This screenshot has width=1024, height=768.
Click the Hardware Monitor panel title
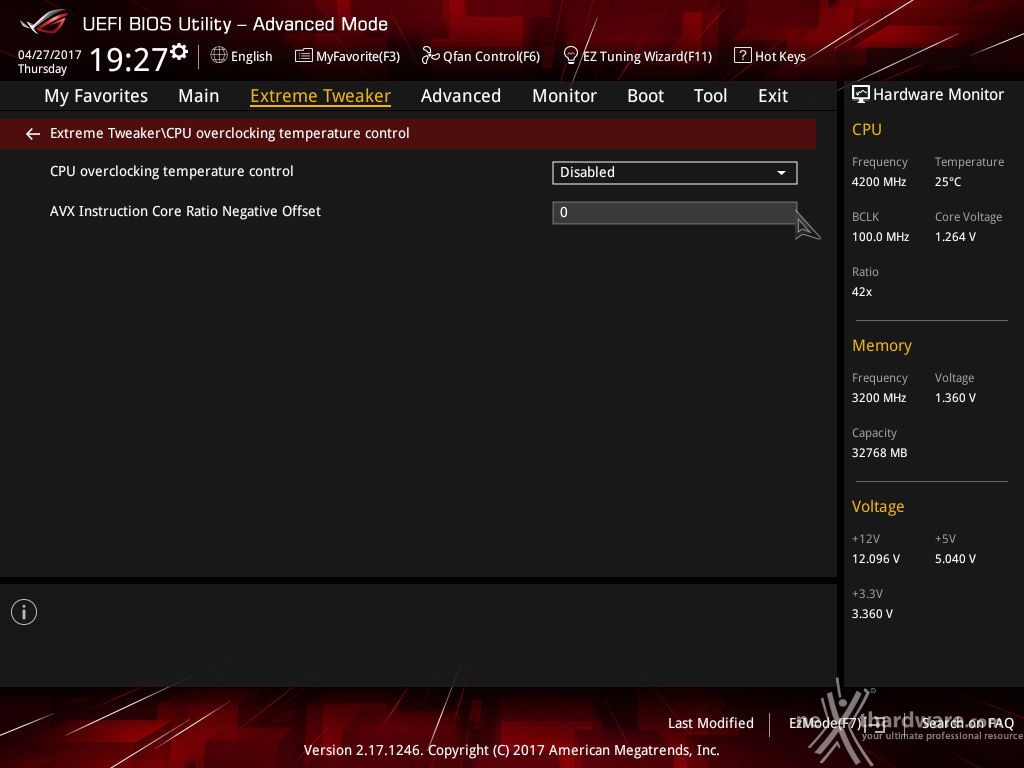(938, 95)
